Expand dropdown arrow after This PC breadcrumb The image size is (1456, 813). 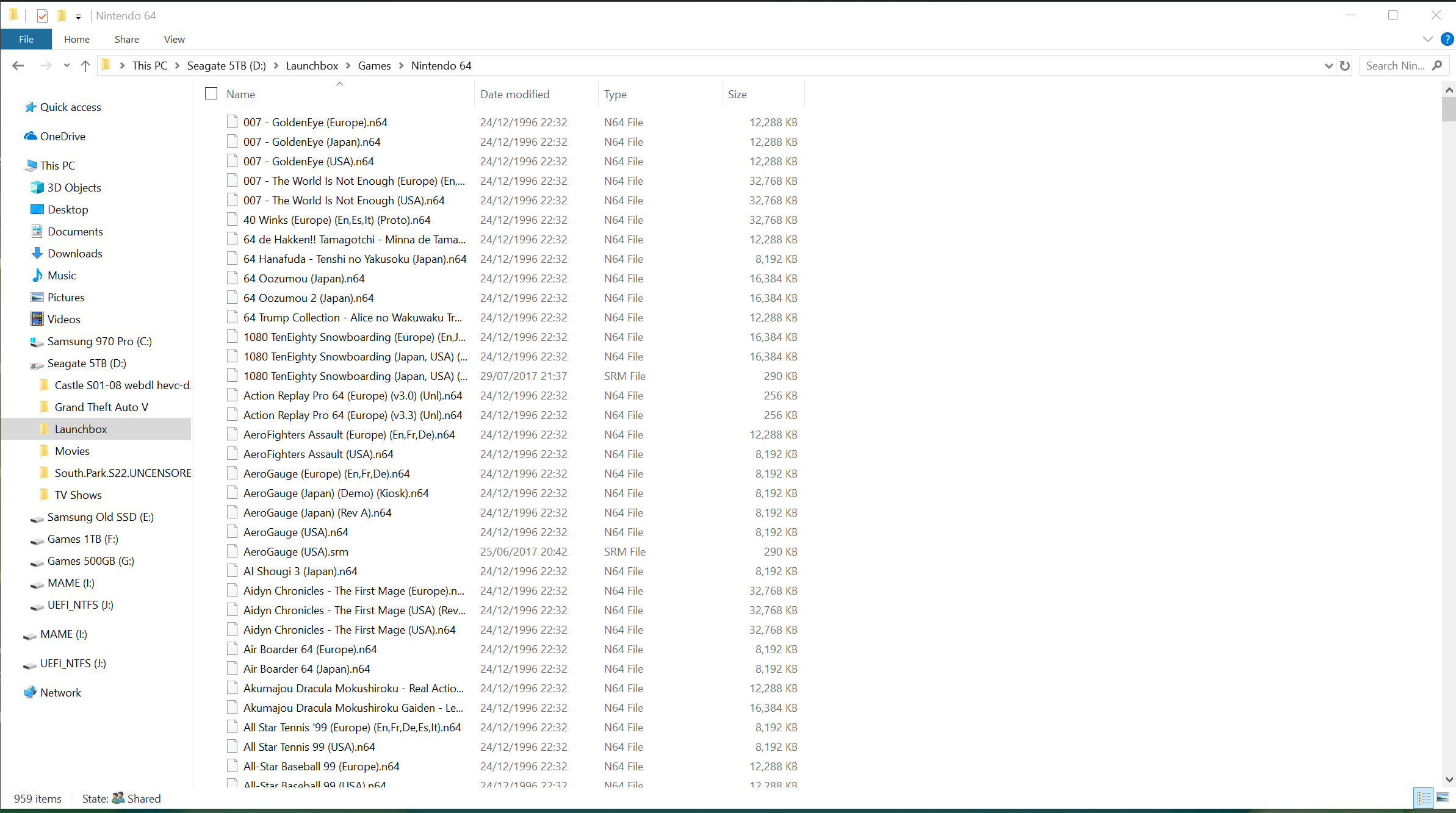click(178, 65)
